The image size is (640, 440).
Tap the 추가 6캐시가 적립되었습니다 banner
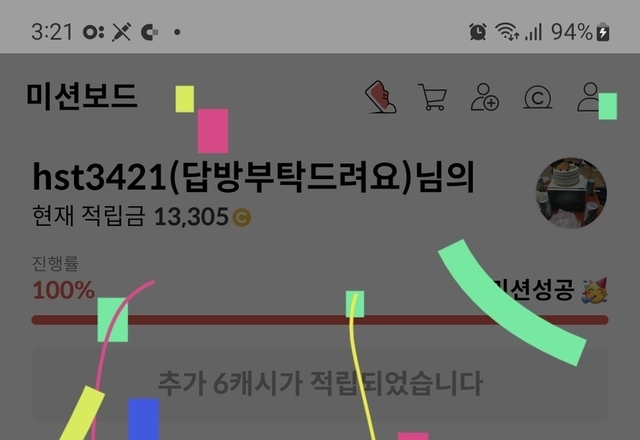(x=320, y=384)
